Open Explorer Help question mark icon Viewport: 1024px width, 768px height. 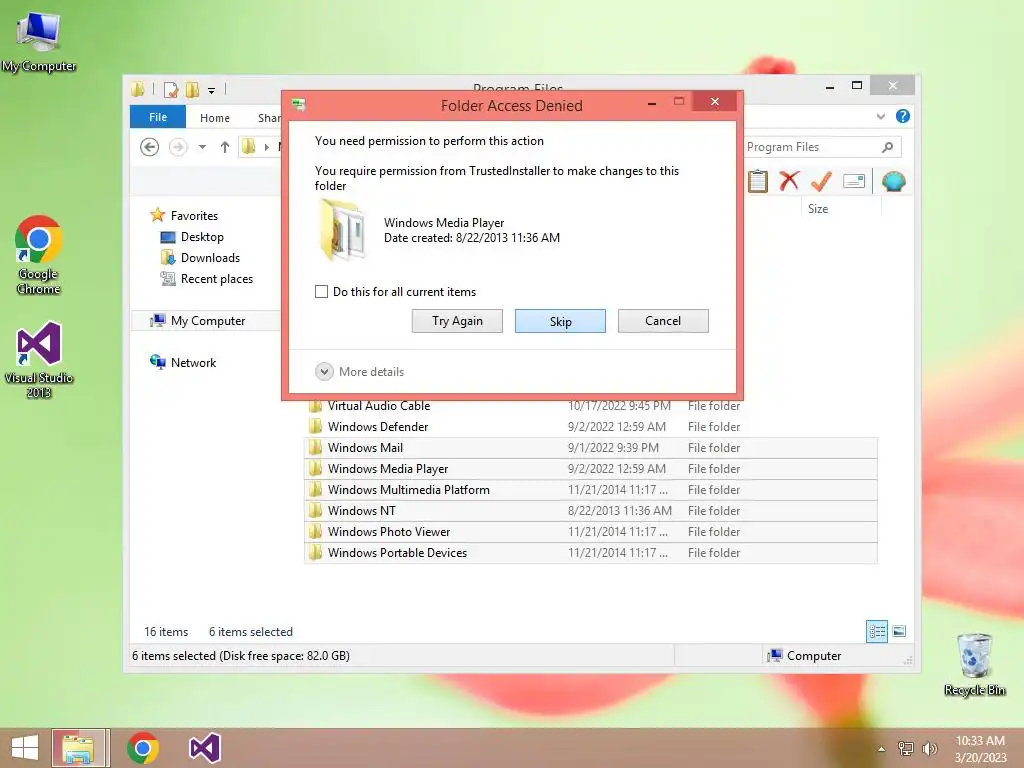coord(903,116)
